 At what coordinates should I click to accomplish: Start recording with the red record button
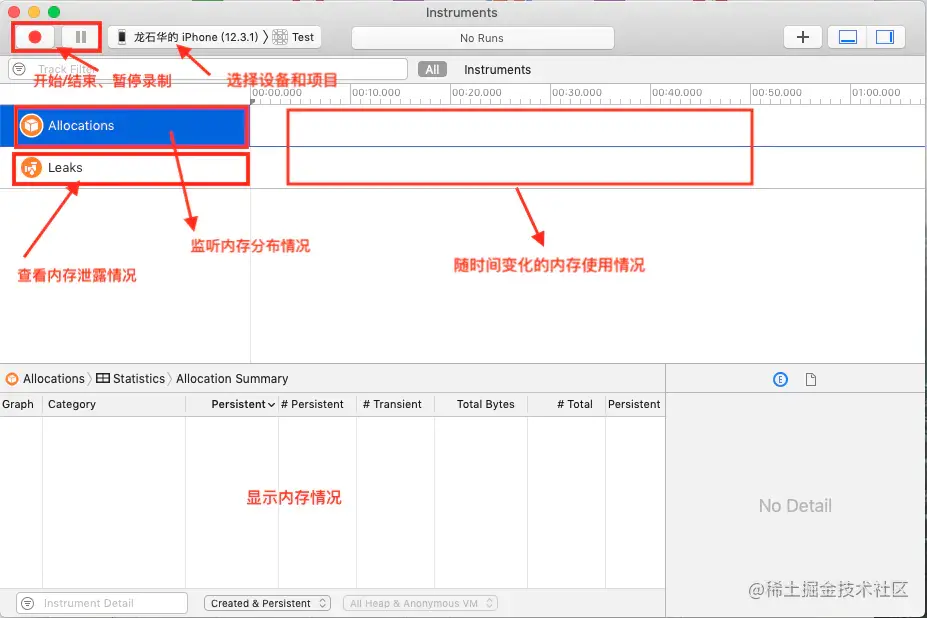coord(35,37)
